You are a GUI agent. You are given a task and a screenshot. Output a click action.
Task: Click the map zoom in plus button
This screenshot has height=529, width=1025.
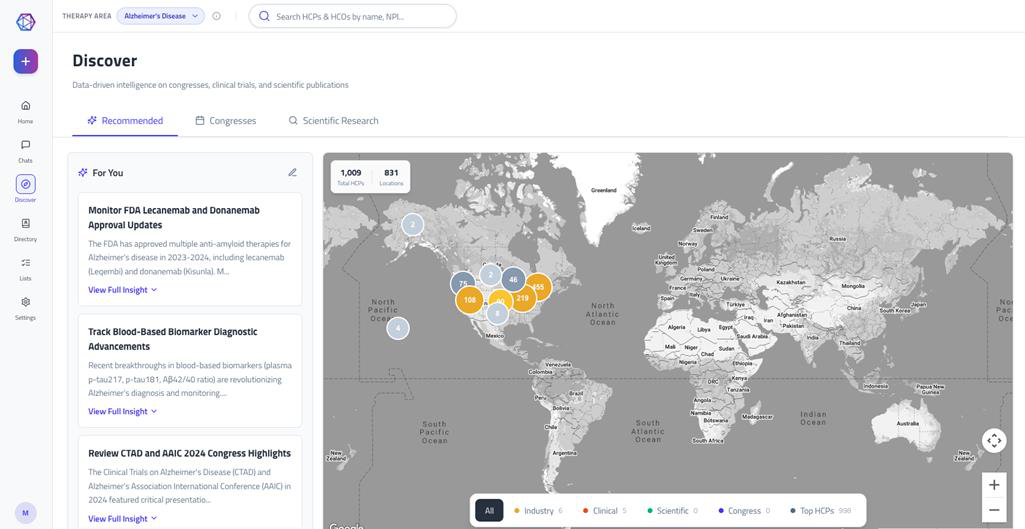(x=994, y=485)
